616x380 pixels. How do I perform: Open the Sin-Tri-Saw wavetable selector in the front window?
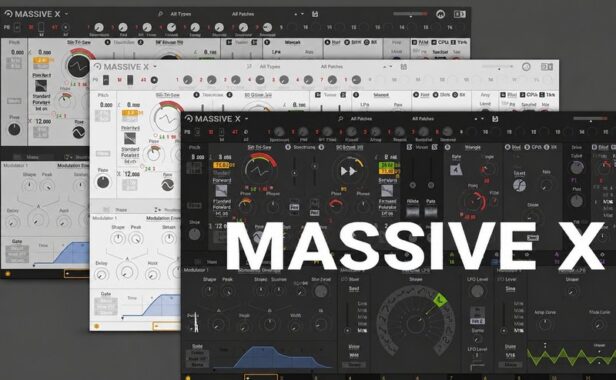click(x=259, y=147)
